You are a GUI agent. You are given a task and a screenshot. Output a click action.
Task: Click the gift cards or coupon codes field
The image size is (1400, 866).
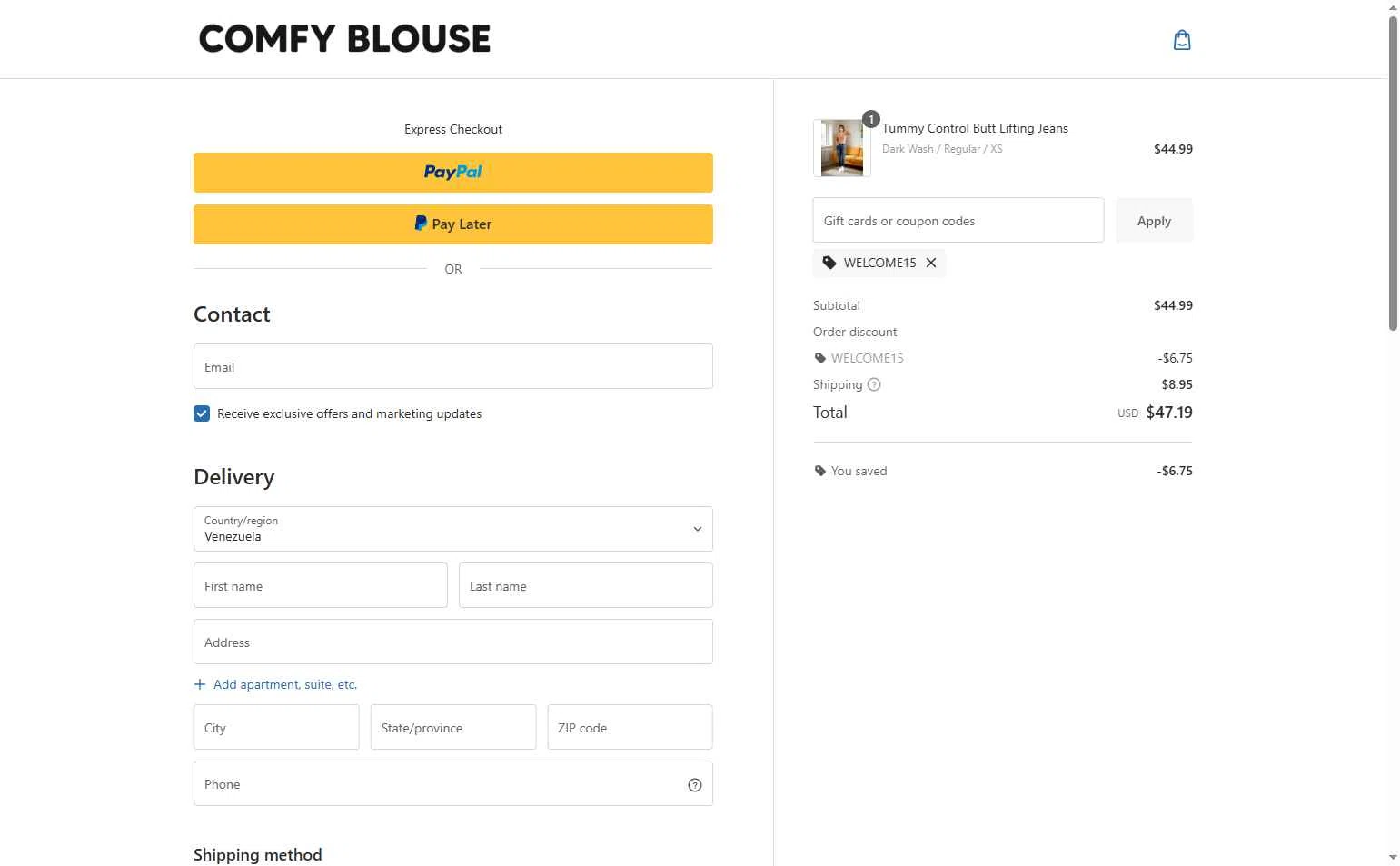[x=958, y=220]
